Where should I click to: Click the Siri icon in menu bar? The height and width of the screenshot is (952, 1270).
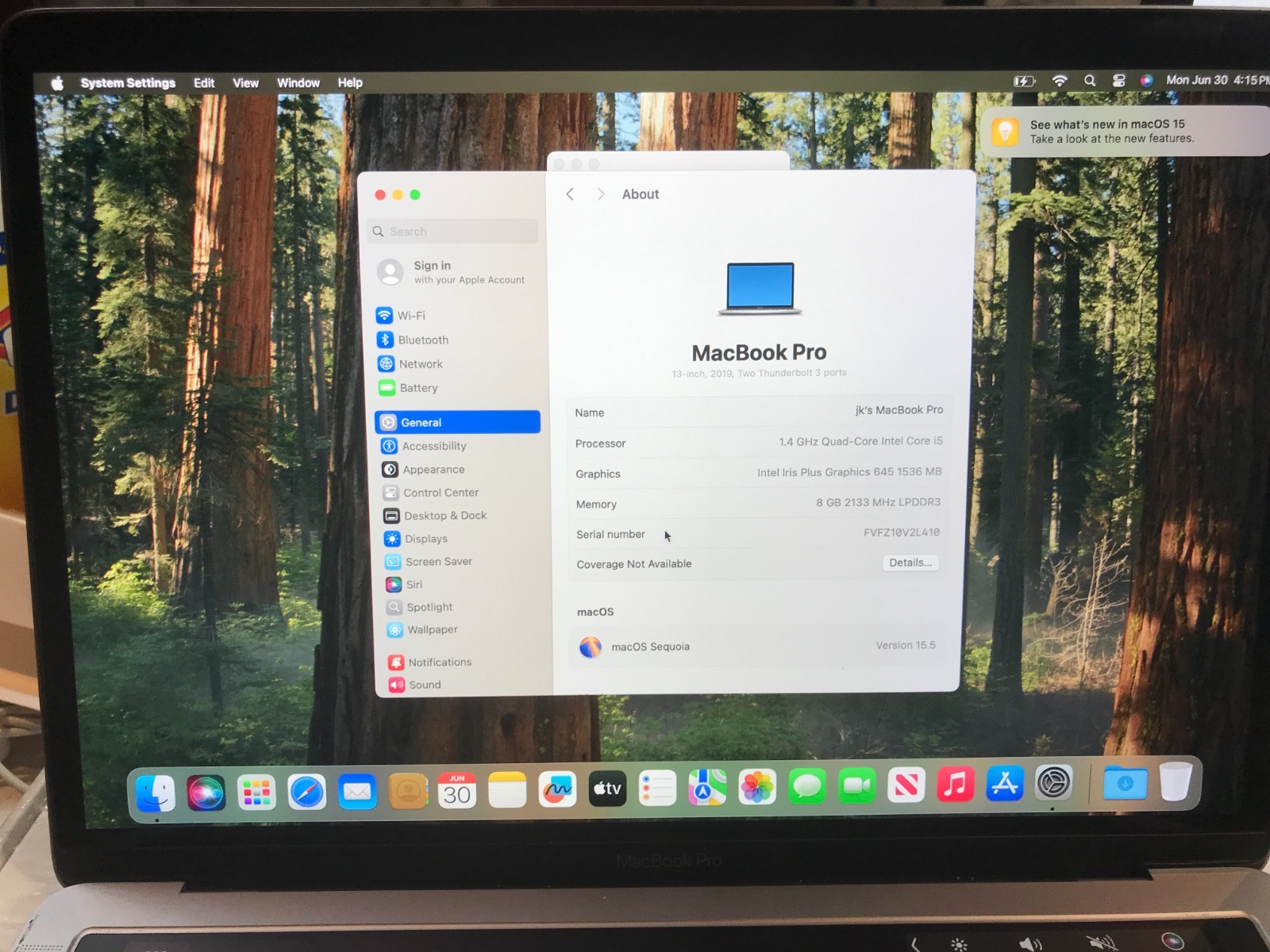coord(1146,81)
